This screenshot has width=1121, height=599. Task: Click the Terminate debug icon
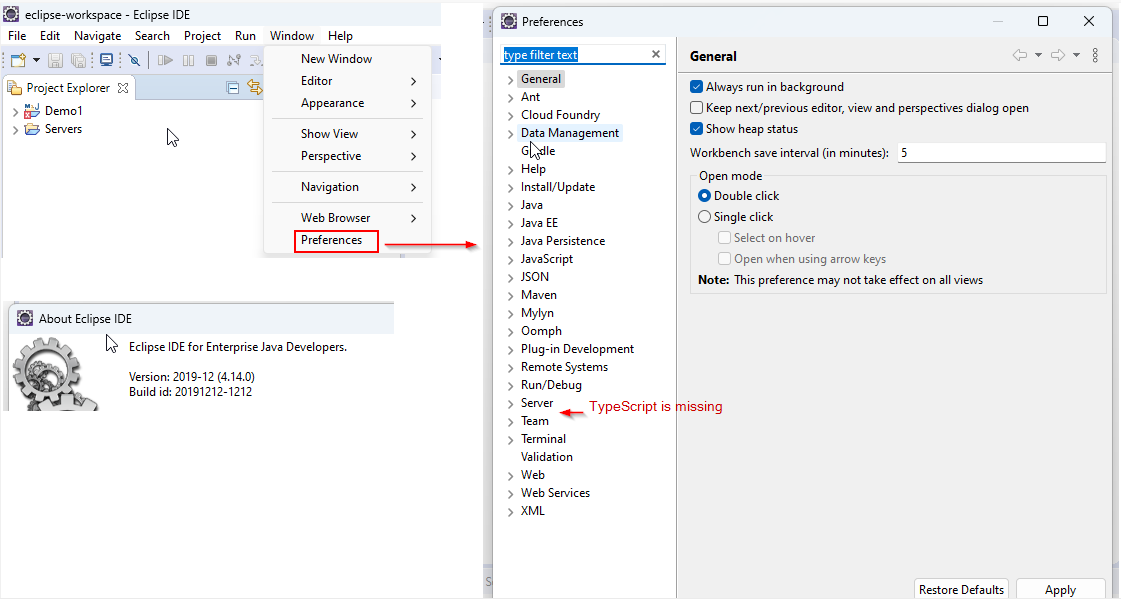(x=211, y=60)
